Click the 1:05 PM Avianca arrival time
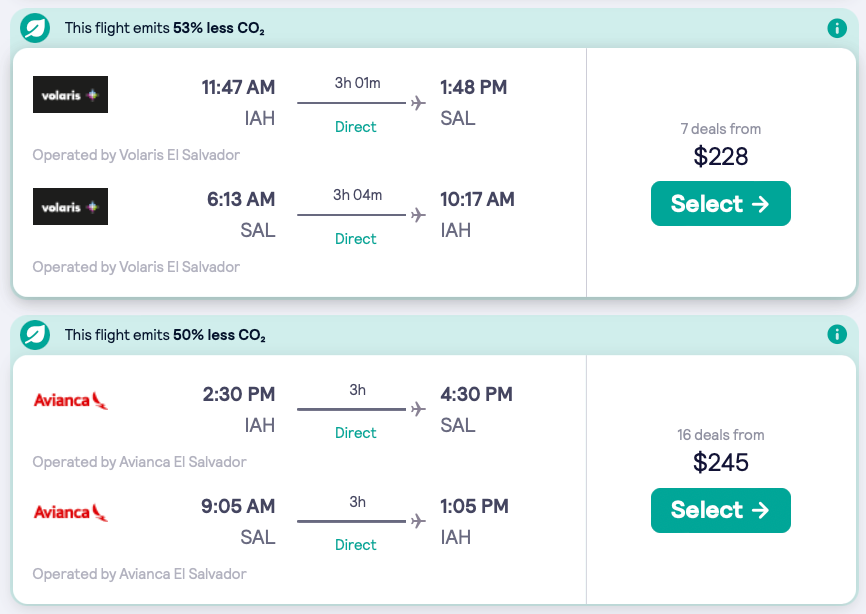866x614 pixels. (474, 506)
